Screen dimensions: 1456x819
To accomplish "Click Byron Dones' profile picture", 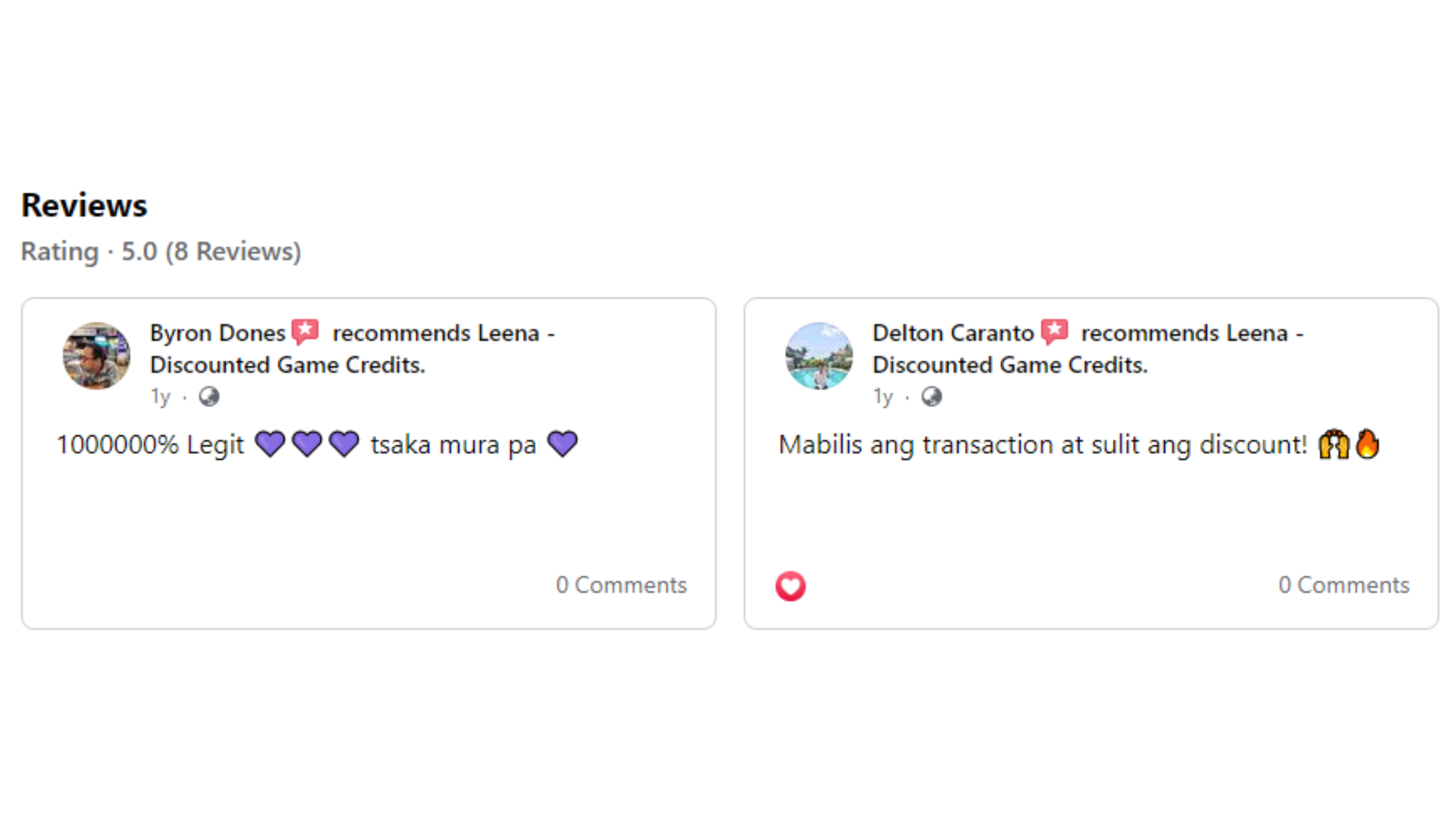I will tap(96, 355).
